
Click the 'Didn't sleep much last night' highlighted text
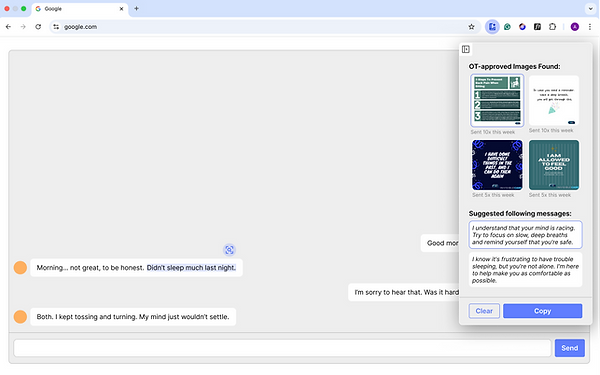191,267
